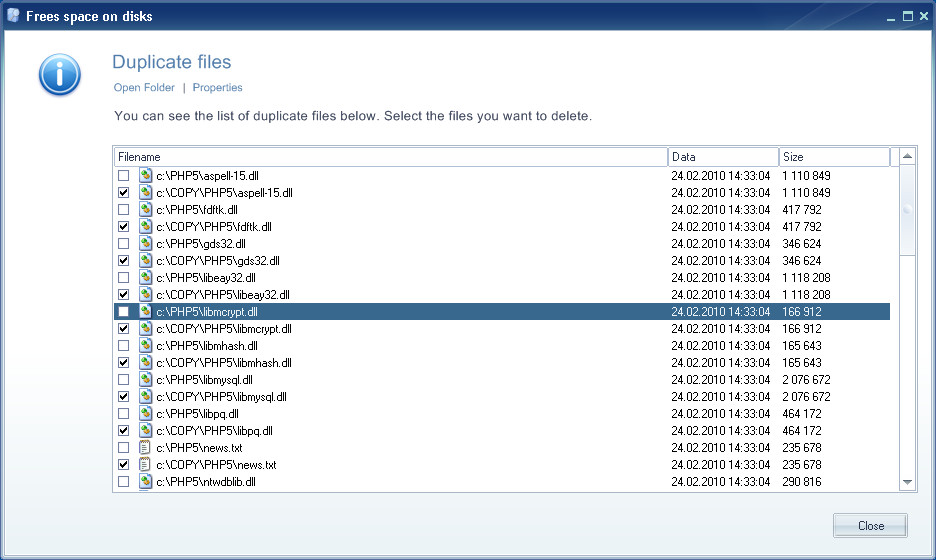Sort list by the Size column header
Screen dimensions: 936x560
pos(834,157)
